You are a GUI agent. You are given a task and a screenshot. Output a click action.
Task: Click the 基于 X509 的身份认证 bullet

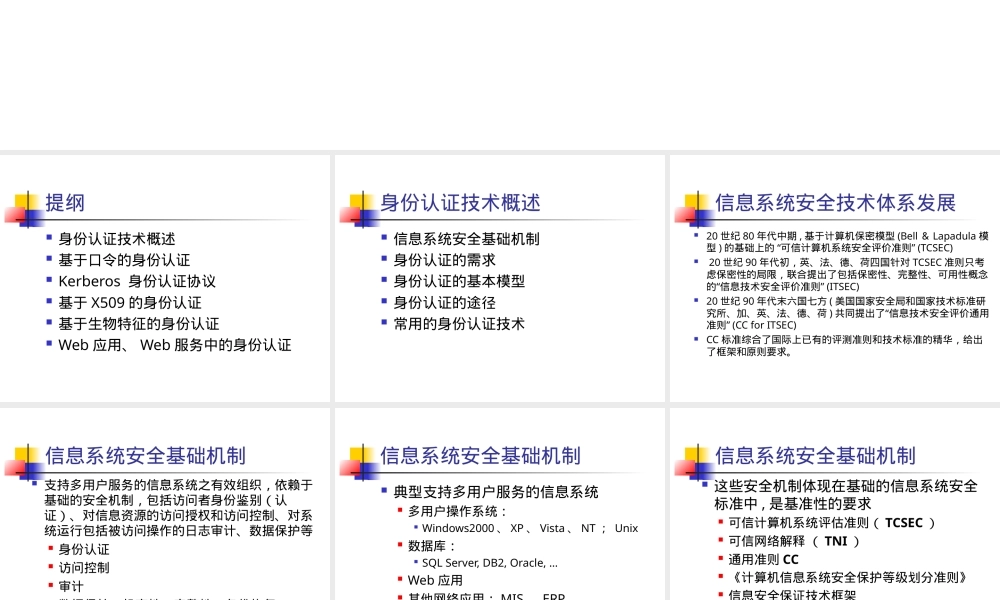pos(130,303)
